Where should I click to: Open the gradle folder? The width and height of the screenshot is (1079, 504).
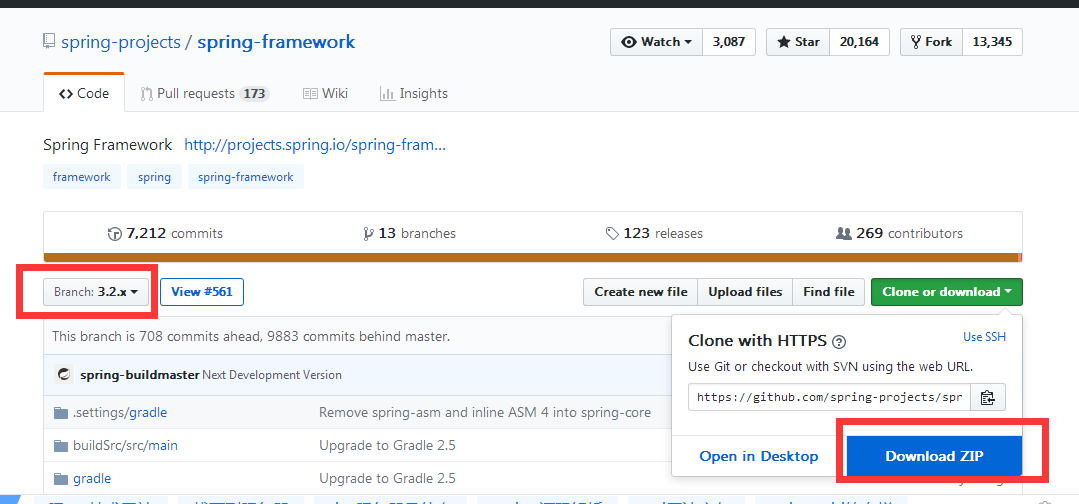point(92,478)
